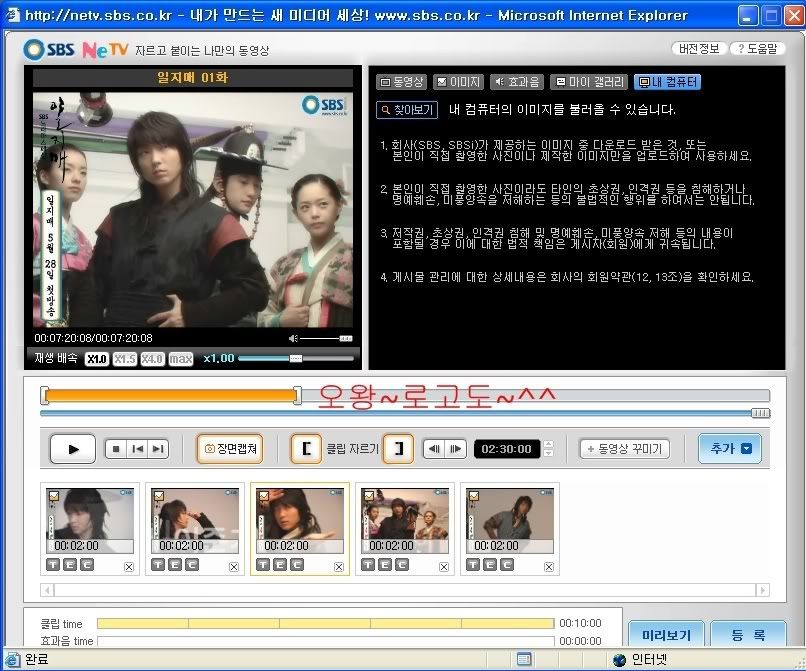Screen dimensions: 806x671
Task: Click the 등록 register button
Action: (x=748, y=634)
